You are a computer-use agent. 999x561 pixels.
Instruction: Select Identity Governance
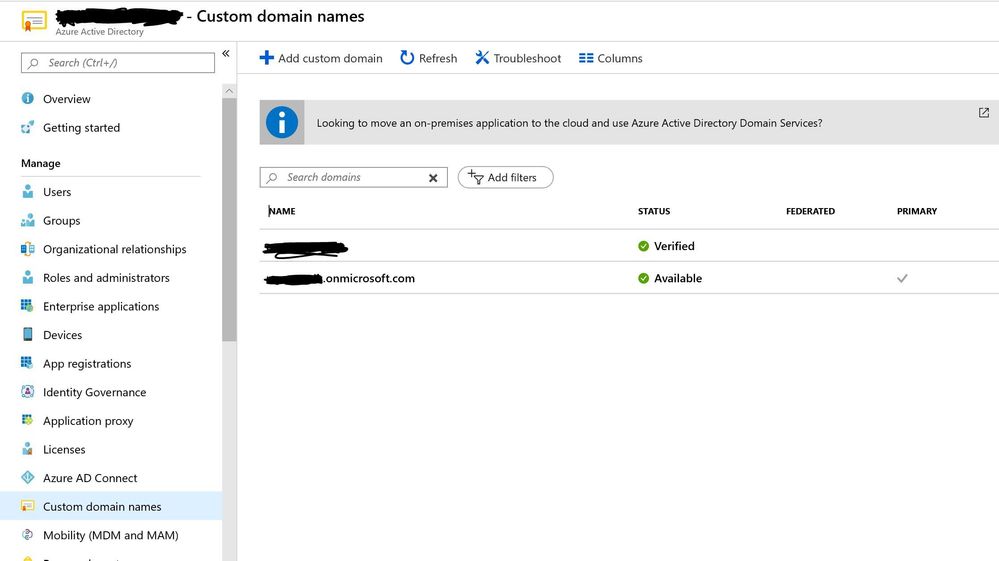(x=94, y=392)
